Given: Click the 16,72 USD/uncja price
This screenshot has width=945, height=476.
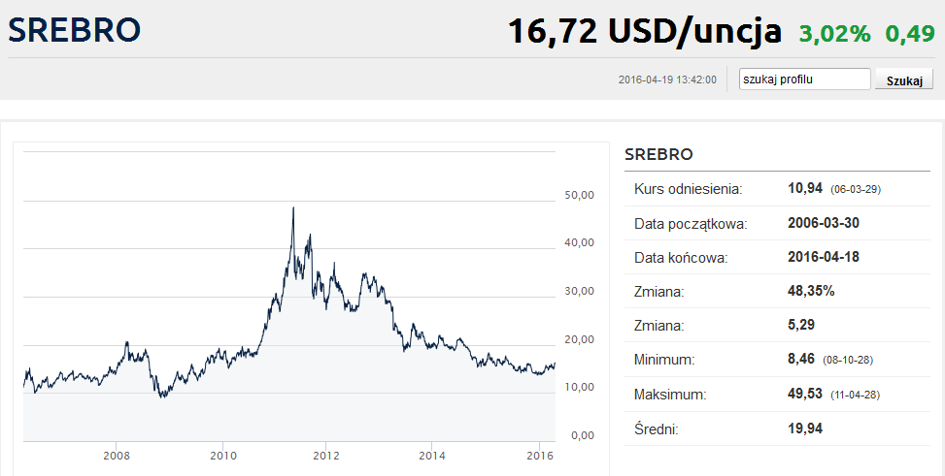Looking at the screenshot, I should point(644,31).
